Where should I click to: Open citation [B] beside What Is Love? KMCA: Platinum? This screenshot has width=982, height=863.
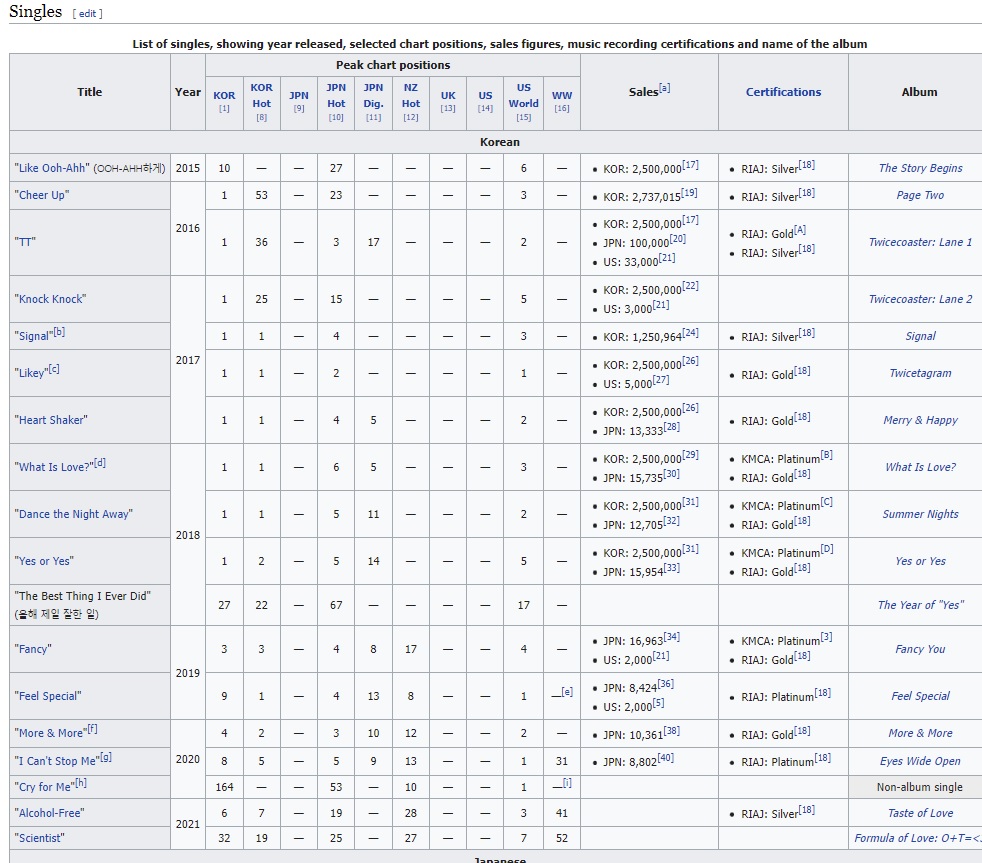click(x=827, y=455)
